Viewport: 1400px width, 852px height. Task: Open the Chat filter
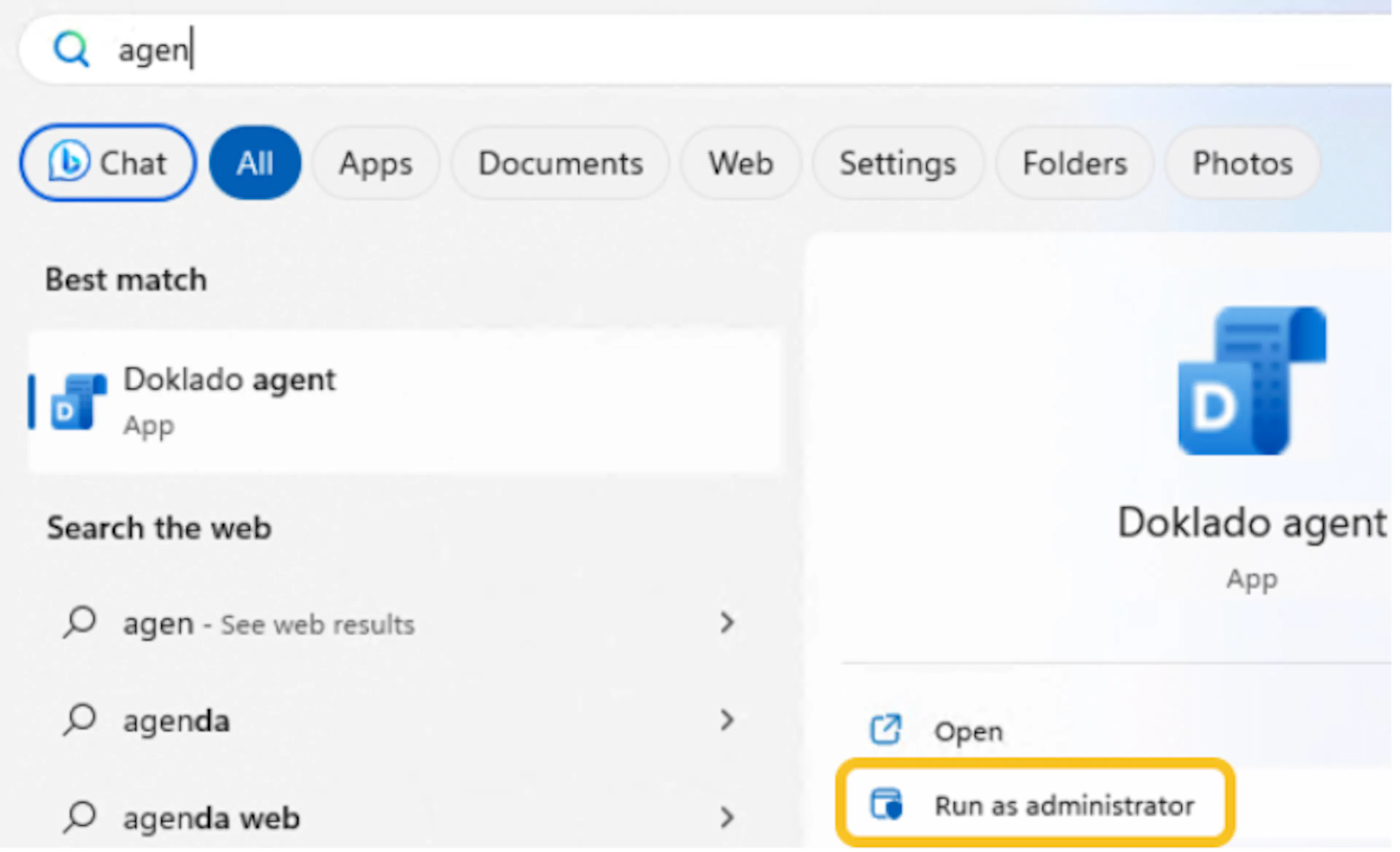point(108,163)
